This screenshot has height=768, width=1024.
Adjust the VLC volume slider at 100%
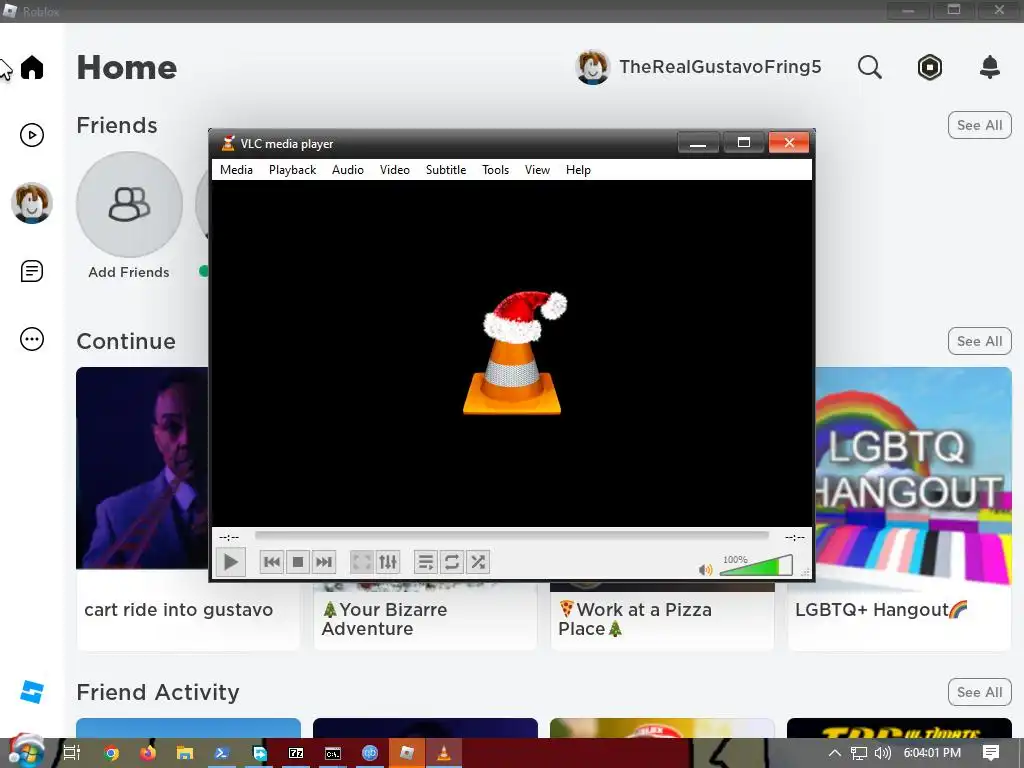click(x=756, y=566)
